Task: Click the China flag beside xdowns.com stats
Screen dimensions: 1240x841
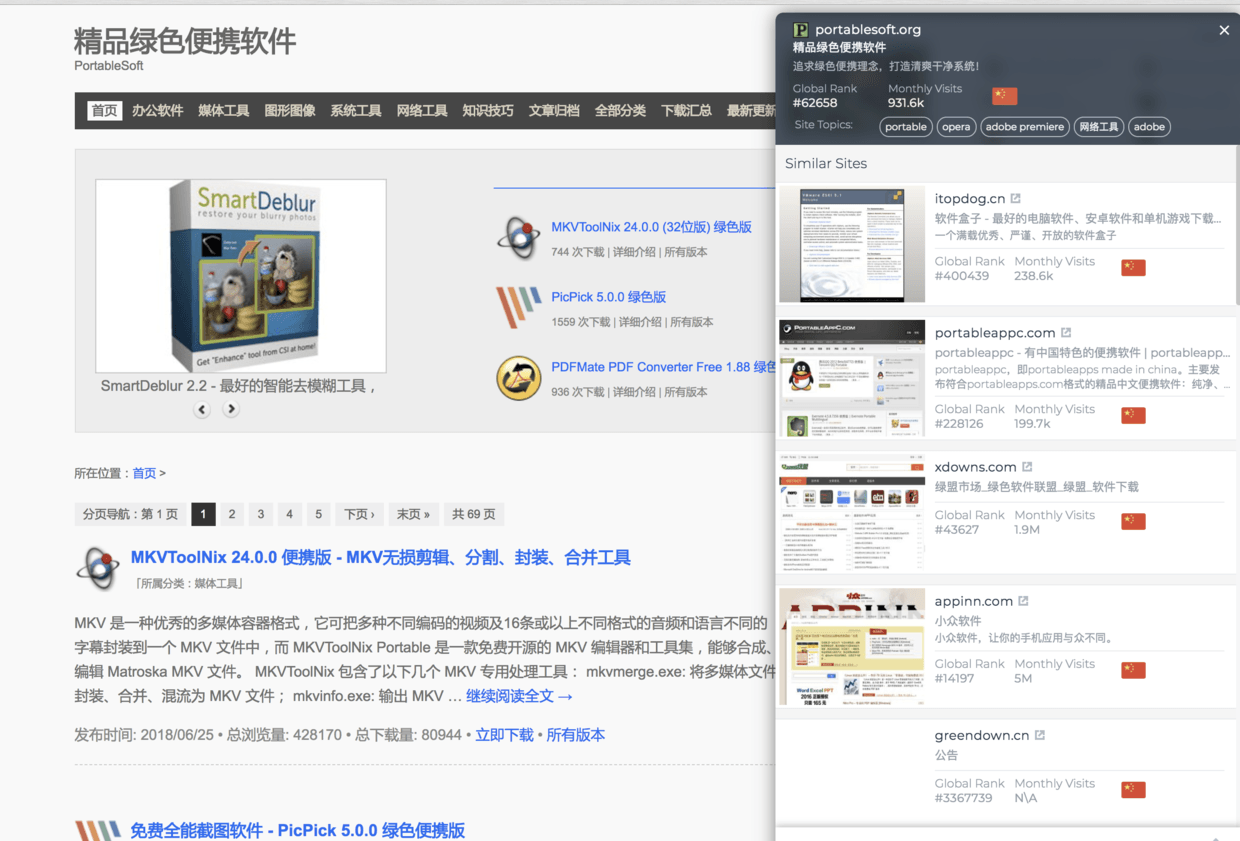Action: coord(1133,521)
